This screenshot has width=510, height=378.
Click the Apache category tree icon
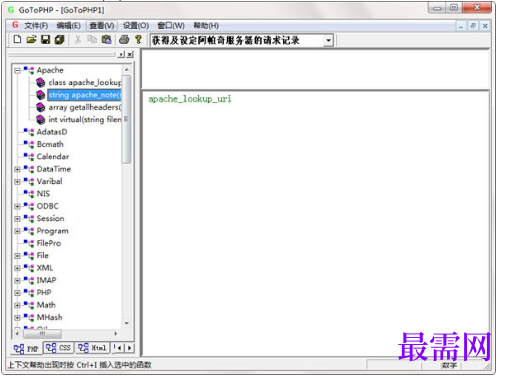click(x=29, y=70)
